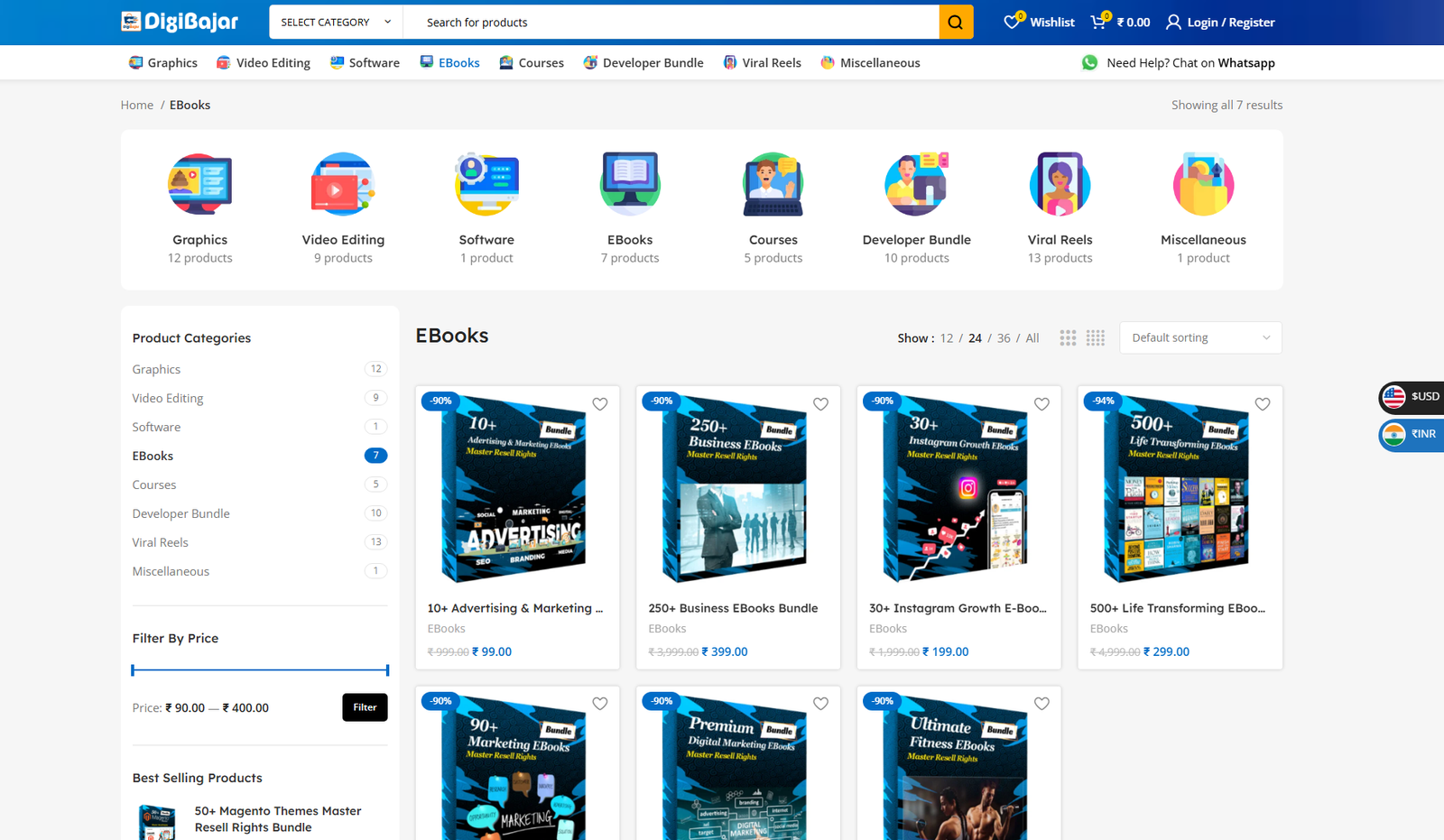This screenshot has width=1444, height=840.
Task: Select the EBooks category circle icon
Action: click(x=630, y=184)
